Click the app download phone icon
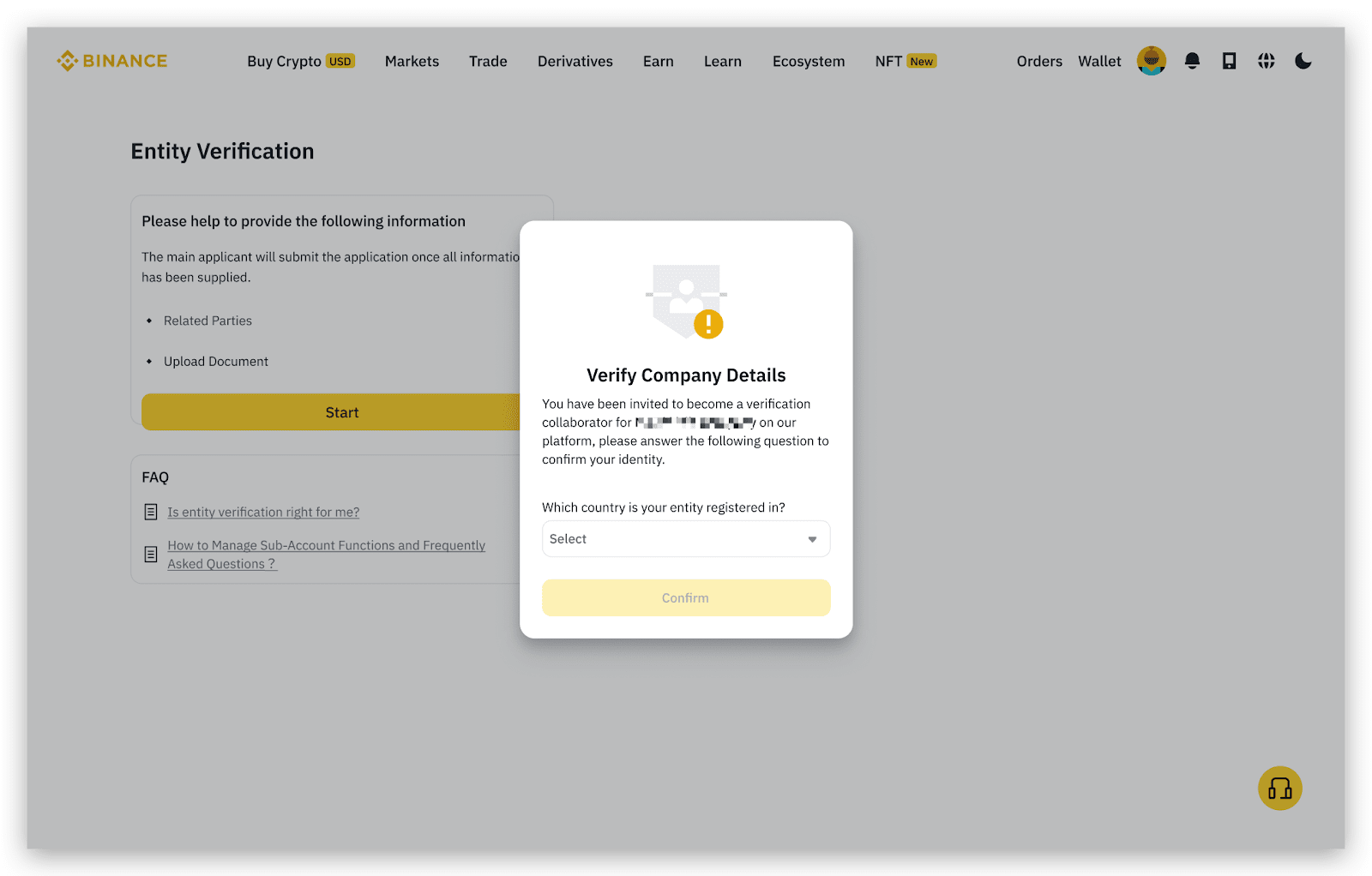Screen dimensions: 1372x876 [1229, 61]
